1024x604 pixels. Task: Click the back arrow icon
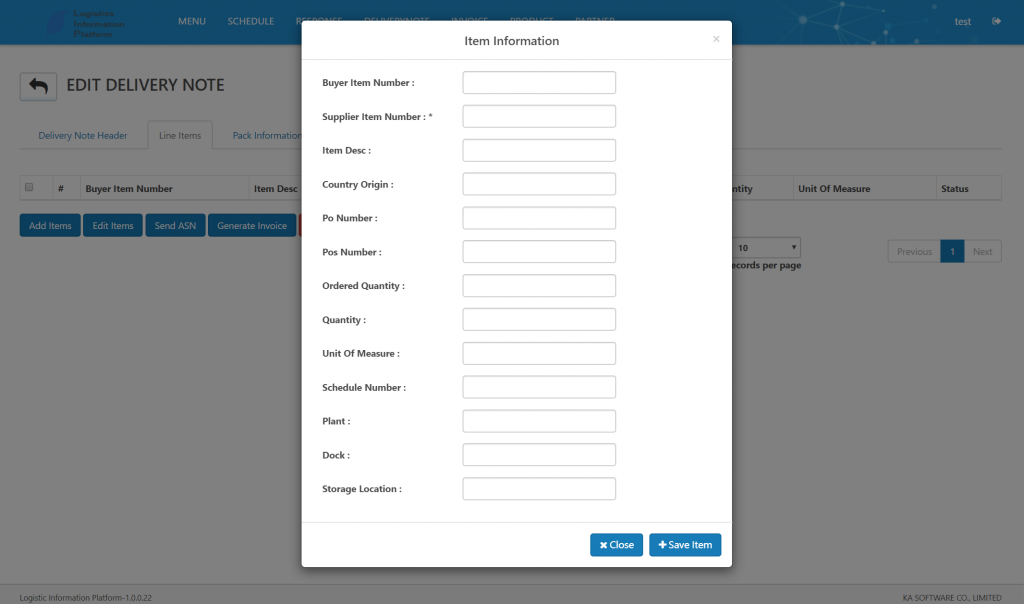[x=38, y=86]
